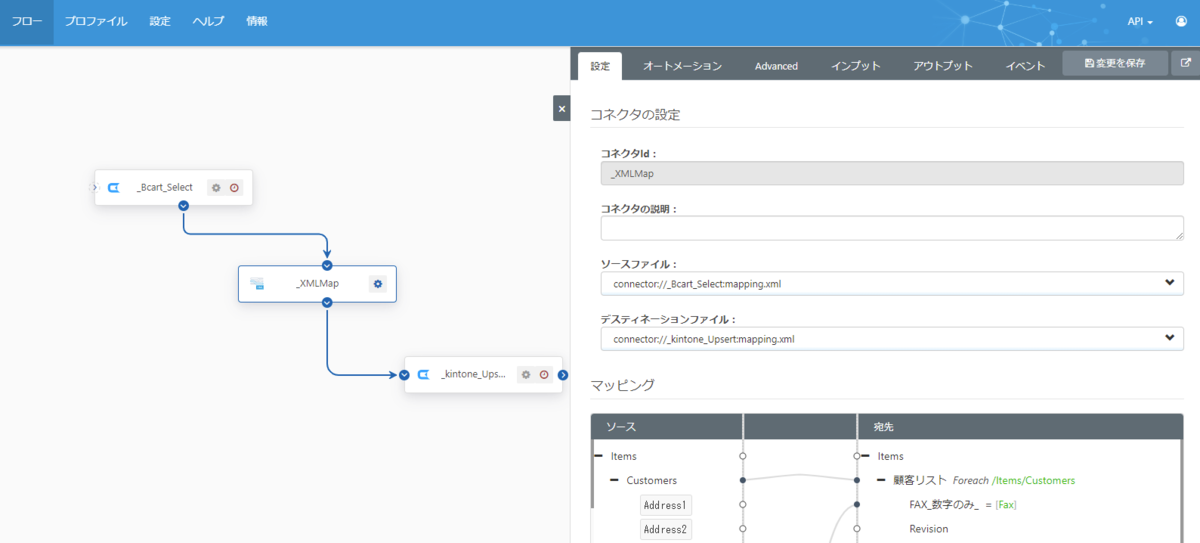Click the output port below _XMLMap
The image size is (1200, 543).
tap(327, 302)
